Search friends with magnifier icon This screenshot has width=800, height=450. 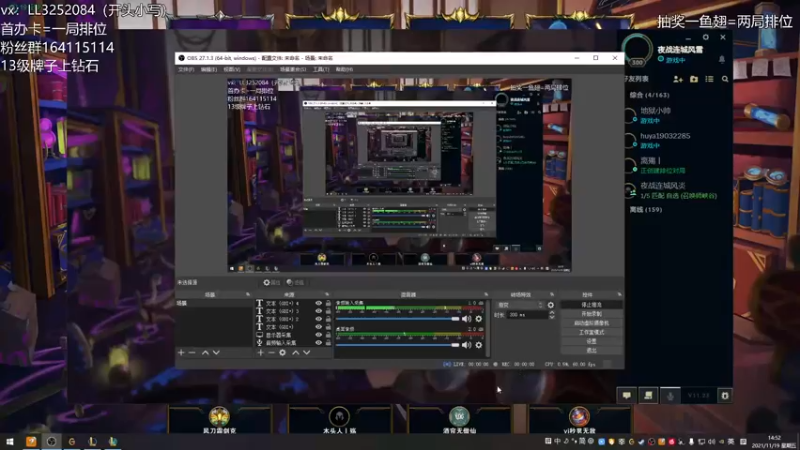[x=725, y=79]
